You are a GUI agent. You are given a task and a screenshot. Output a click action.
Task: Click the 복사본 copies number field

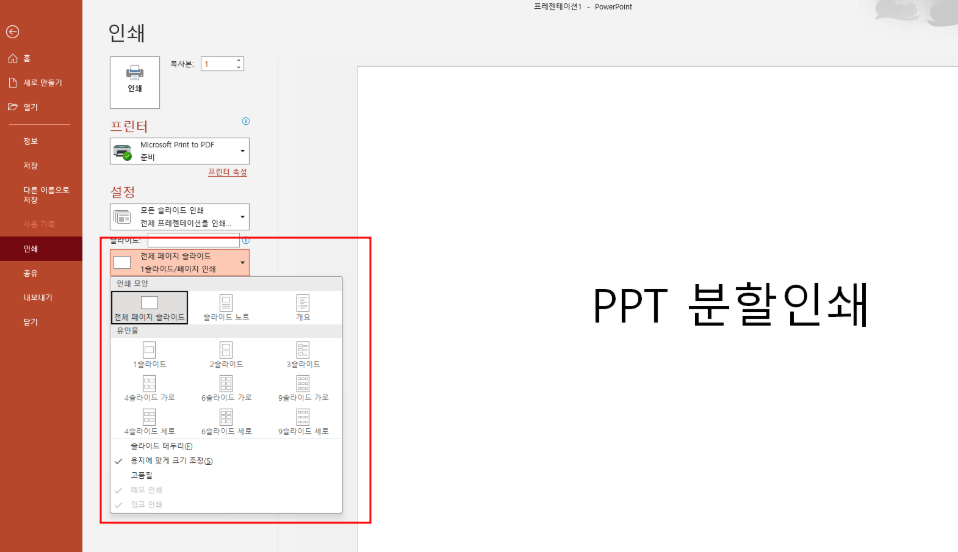(217, 64)
